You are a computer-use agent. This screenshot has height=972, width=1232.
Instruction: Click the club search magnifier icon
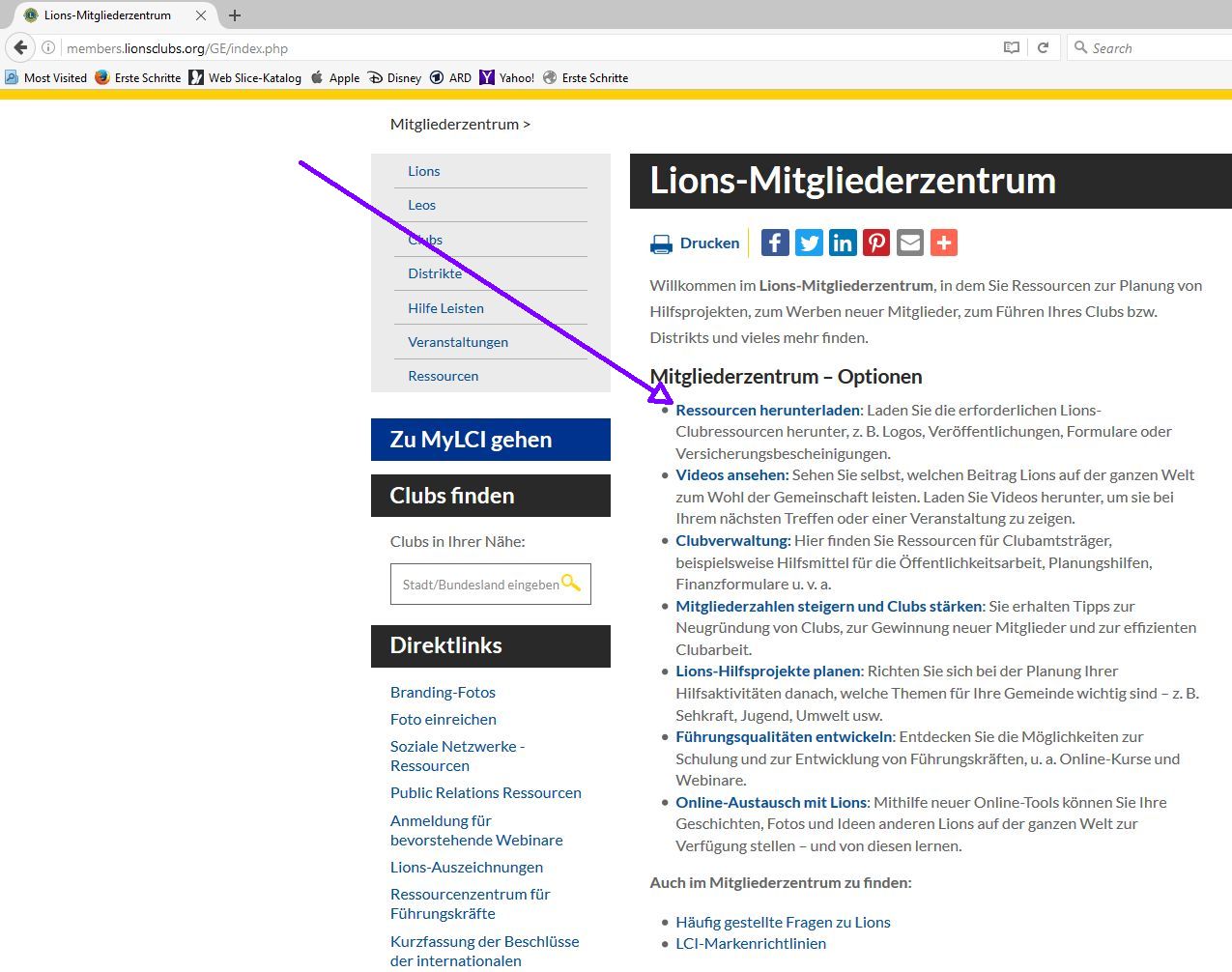click(x=571, y=583)
